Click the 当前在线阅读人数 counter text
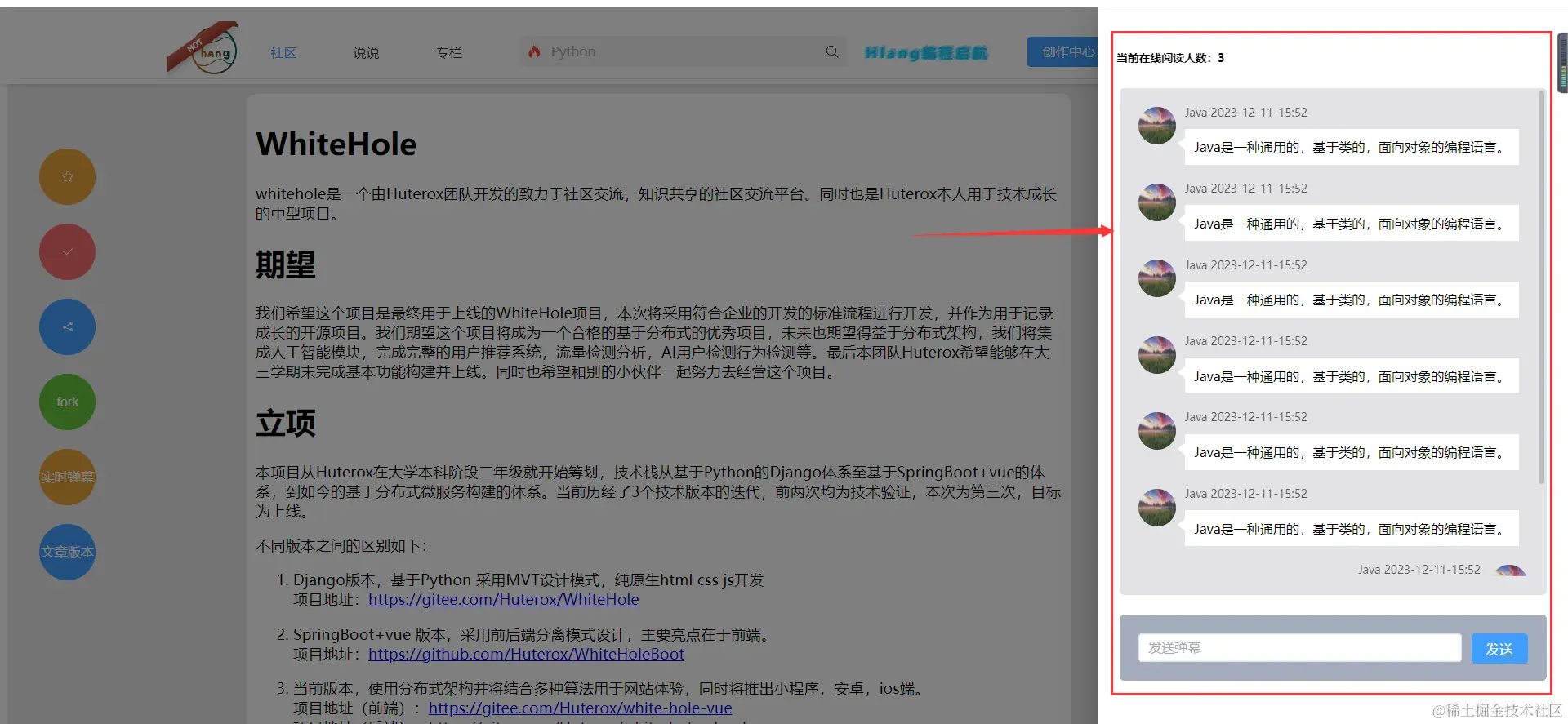This screenshot has height=724, width=1568. 1170,57
